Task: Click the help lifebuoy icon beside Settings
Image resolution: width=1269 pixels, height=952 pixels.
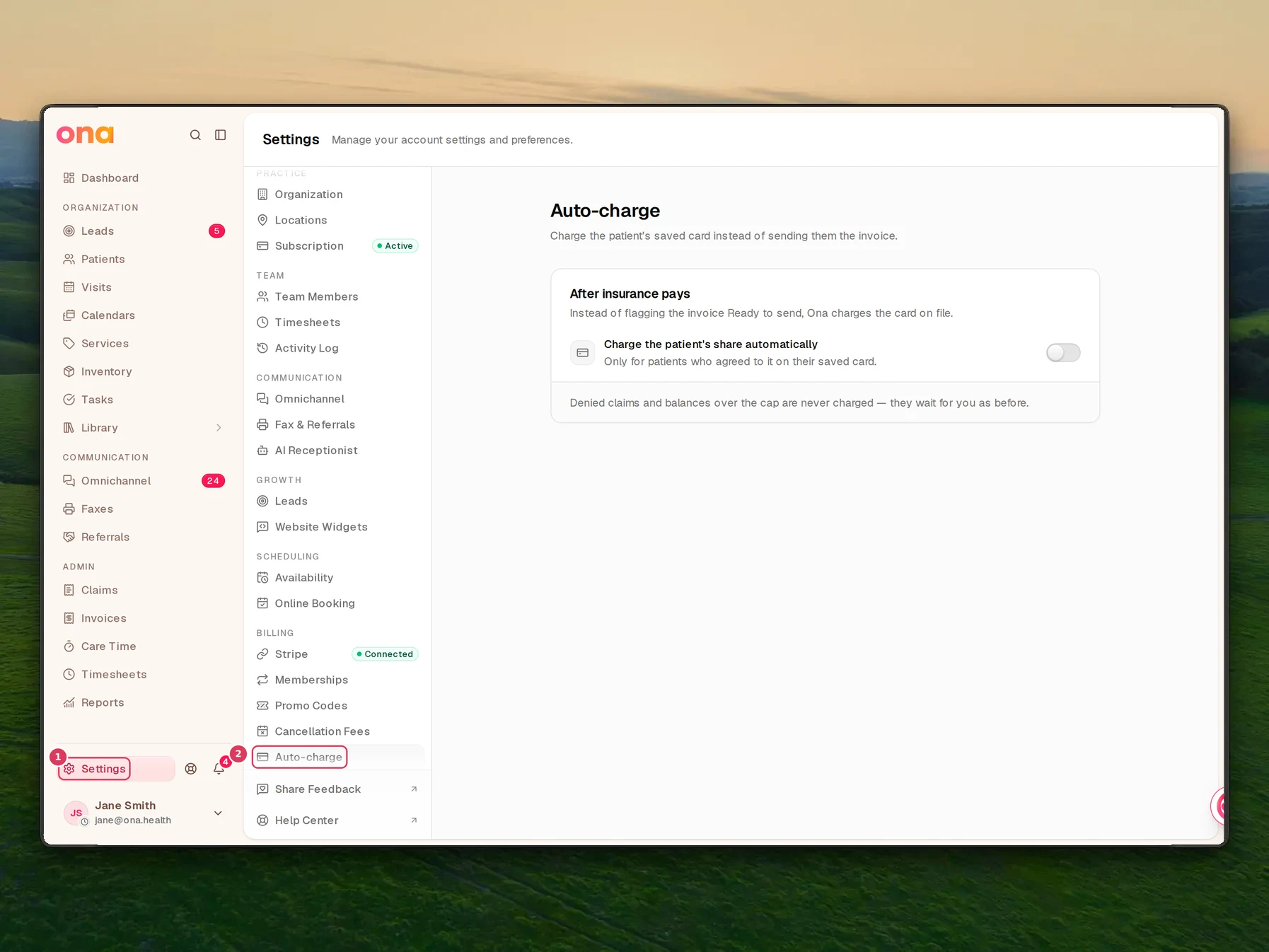Action: [191, 769]
